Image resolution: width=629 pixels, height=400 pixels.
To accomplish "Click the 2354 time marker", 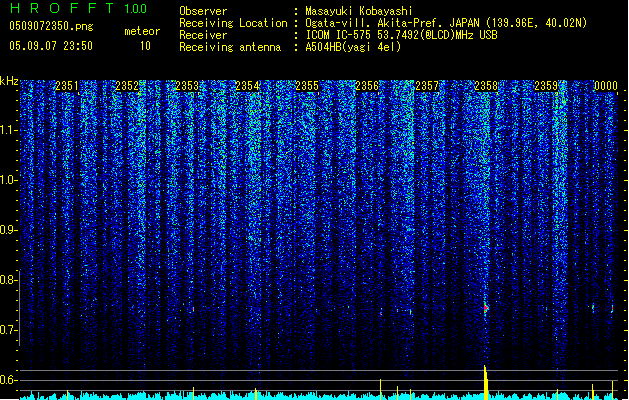I will pos(247,86).
